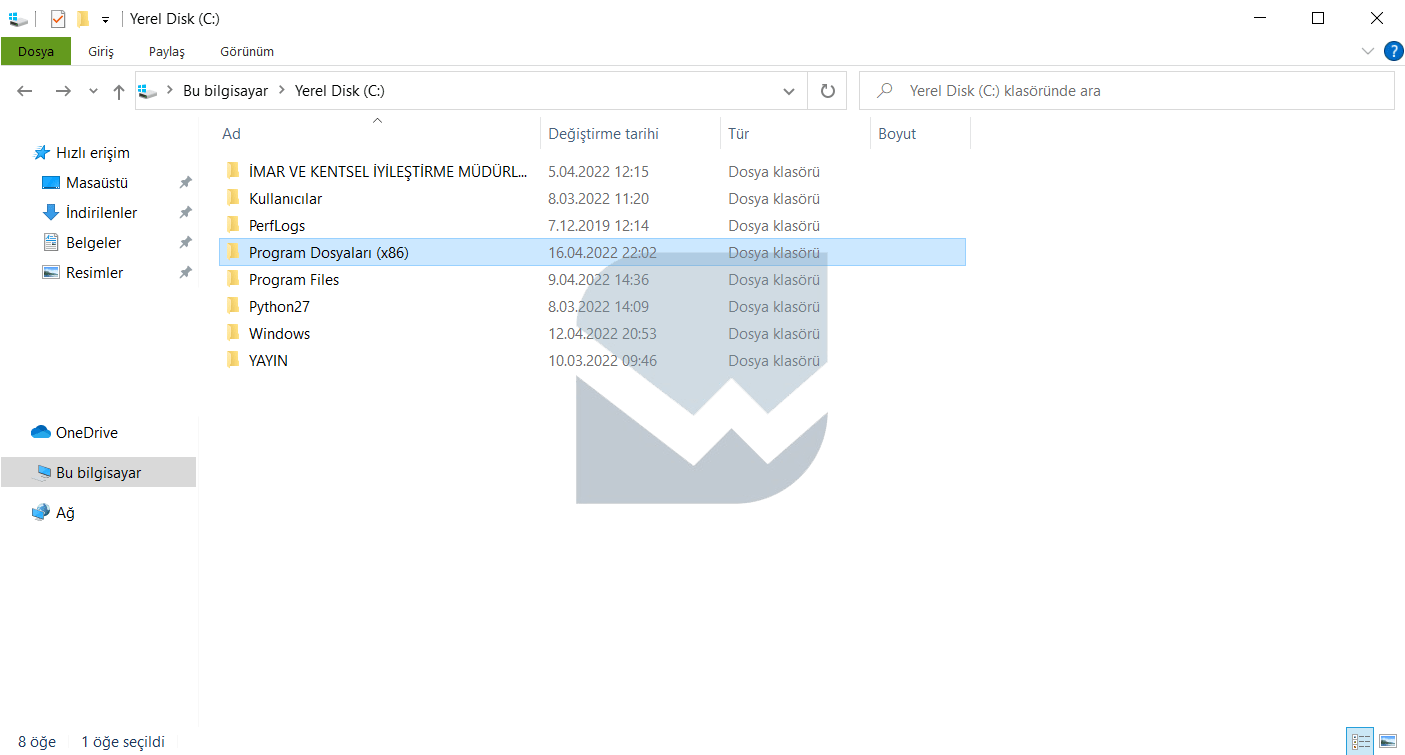
Task: Click the Back navigation arrow
Action: point(25,91)
